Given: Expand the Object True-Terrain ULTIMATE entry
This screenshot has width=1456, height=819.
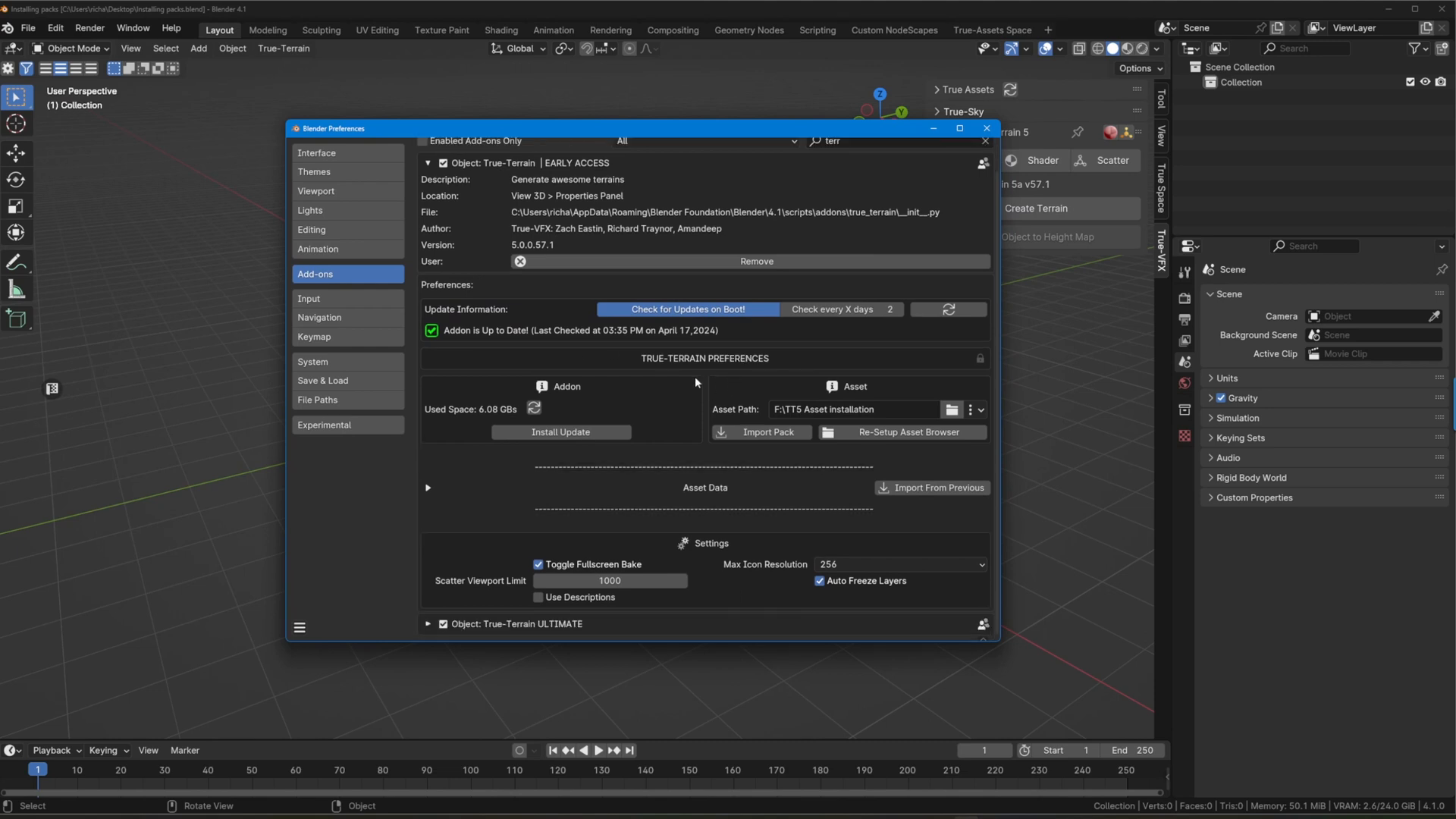Looking at the screenshot, I should pos(427,624).
